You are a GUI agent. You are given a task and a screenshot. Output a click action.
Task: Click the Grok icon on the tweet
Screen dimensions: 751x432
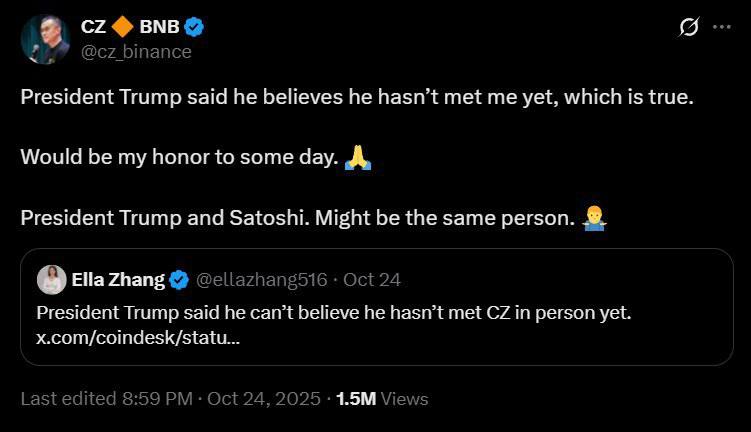coord(688,28)
